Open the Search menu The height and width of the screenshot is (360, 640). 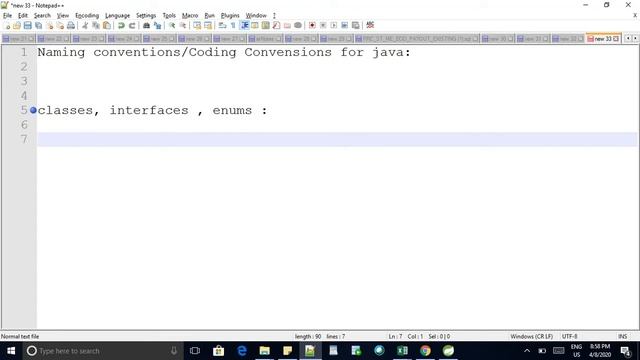(x=42, y=16)
